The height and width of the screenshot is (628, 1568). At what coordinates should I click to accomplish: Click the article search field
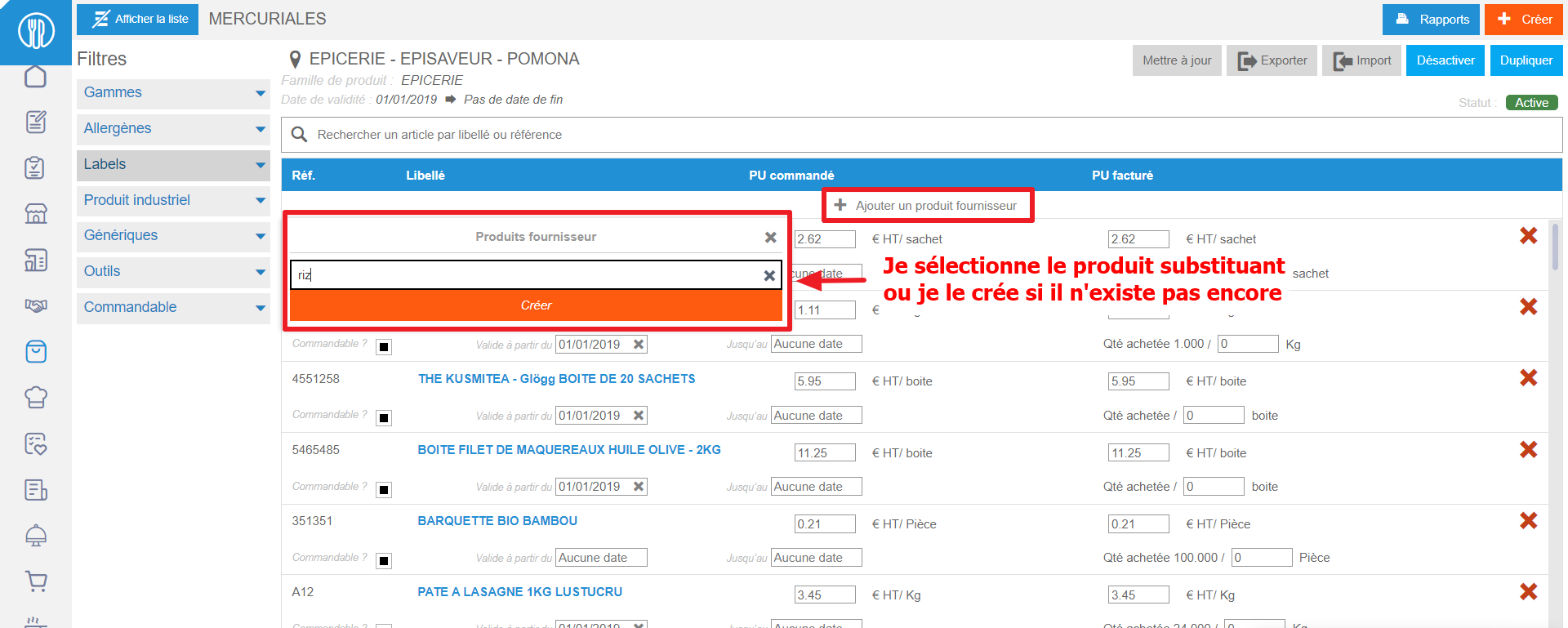coord(921,135)
